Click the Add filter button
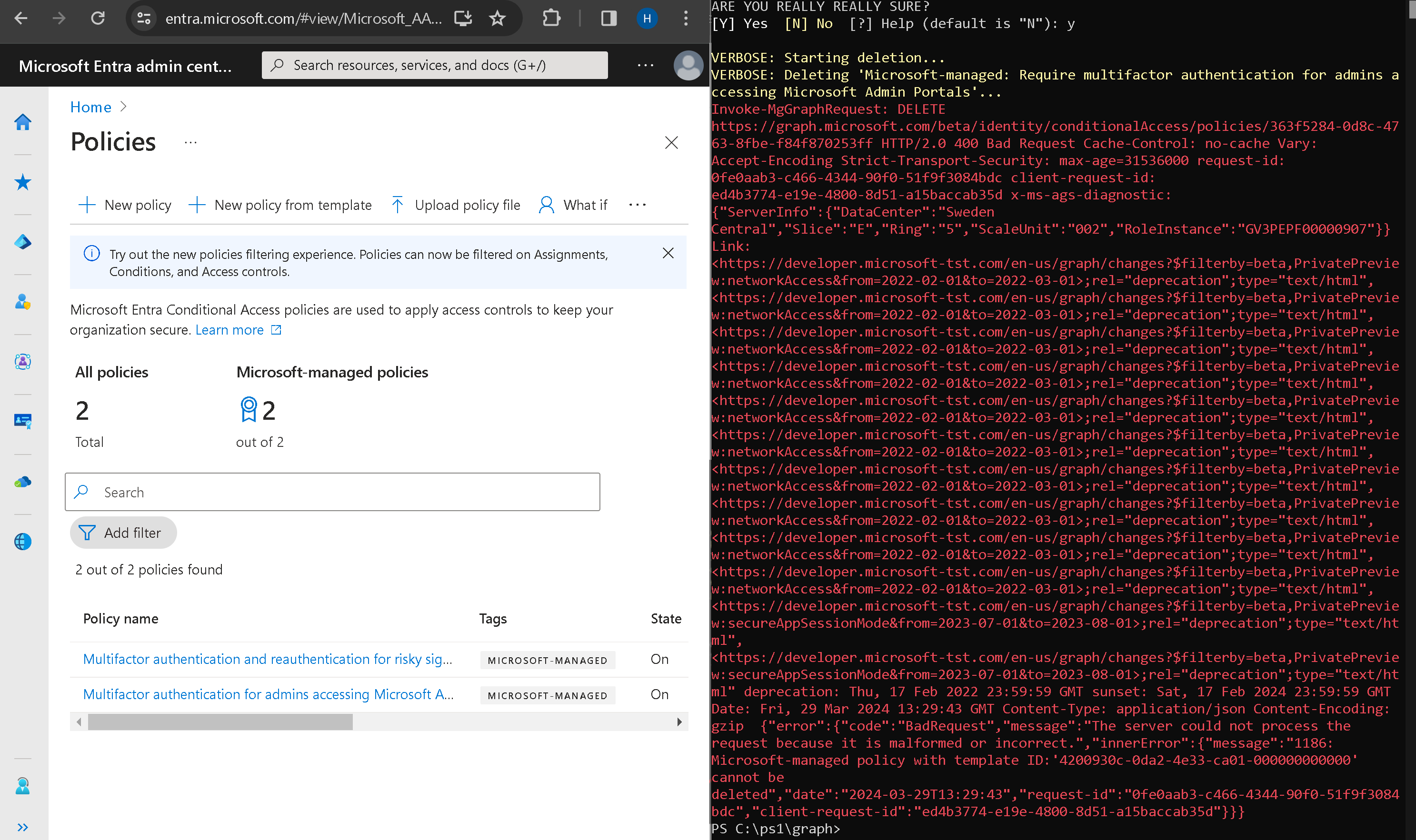The height and width of the screenshot is (840, 1416). click(x=123, y=533)
